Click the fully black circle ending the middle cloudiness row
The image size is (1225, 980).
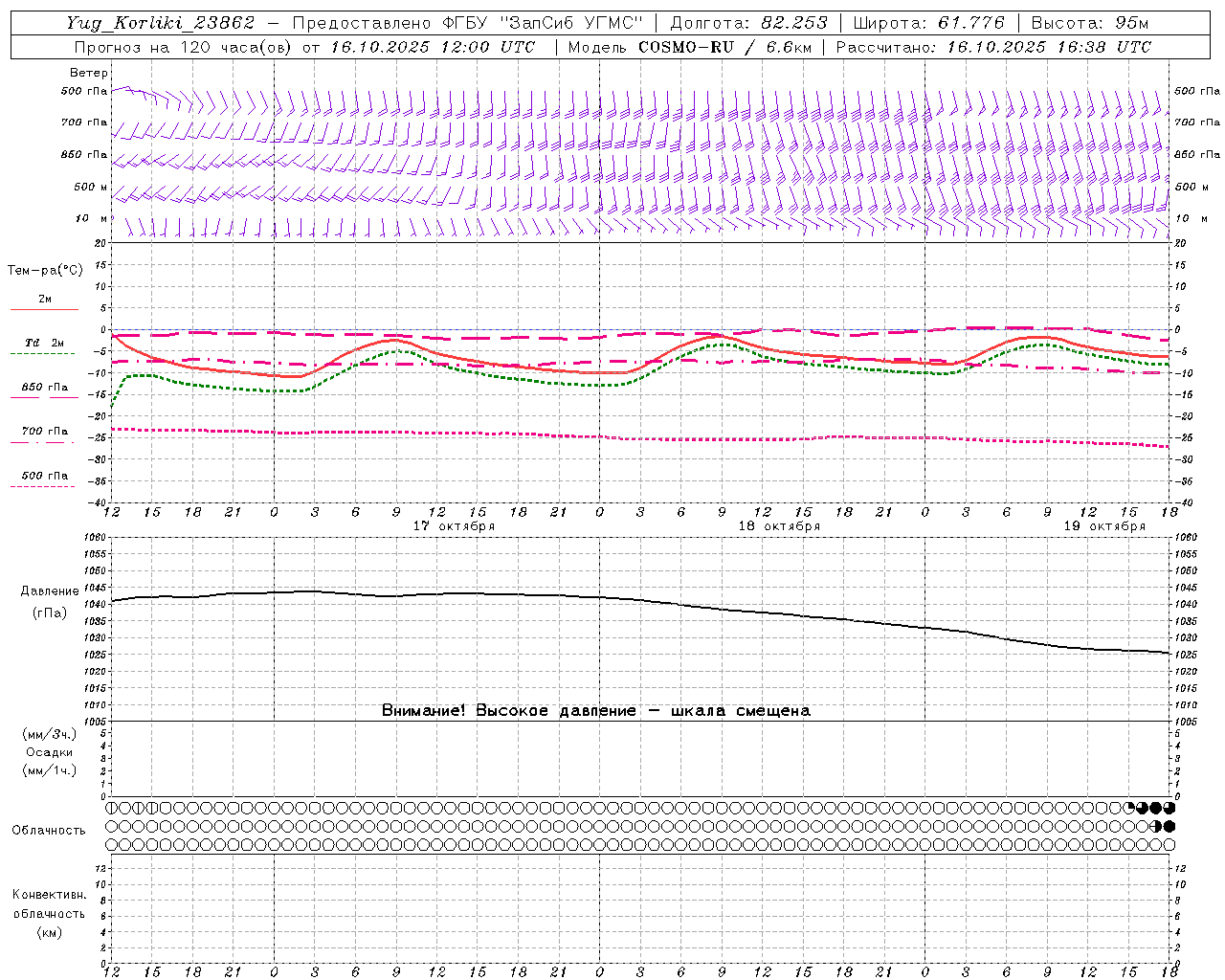[1169, 826]
